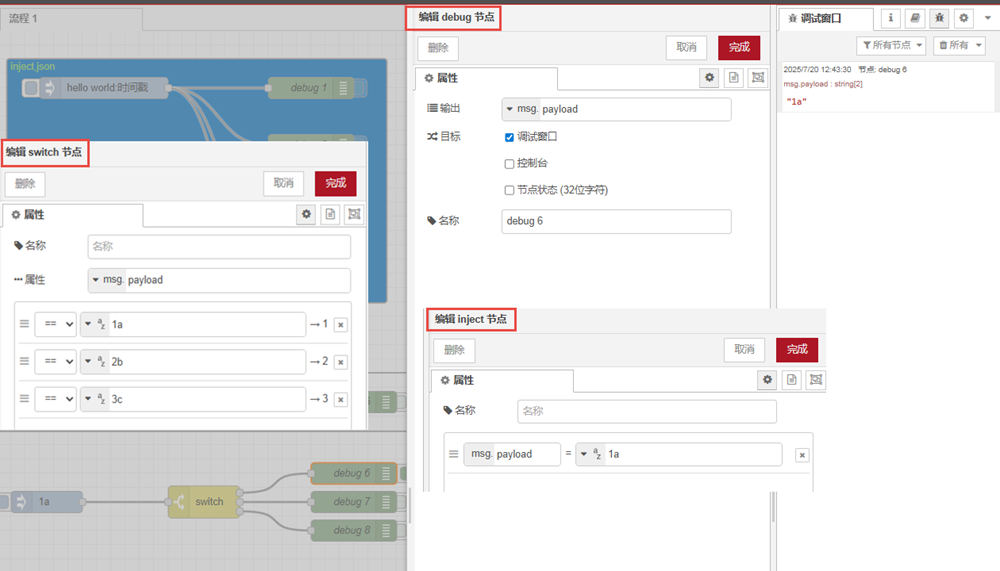The width and height of the screenshot is (1000, 571).
Task: Open the value type selector for rule 2b
Action: [x=94, y=362]
